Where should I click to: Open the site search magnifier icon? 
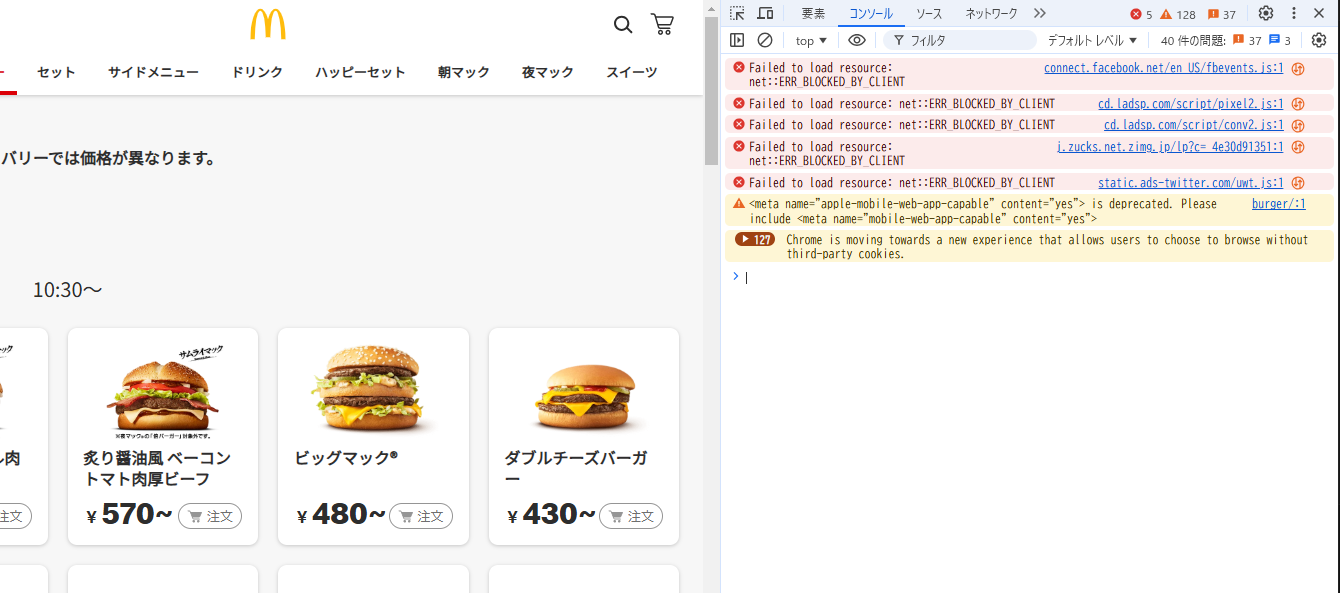(623, 25)
